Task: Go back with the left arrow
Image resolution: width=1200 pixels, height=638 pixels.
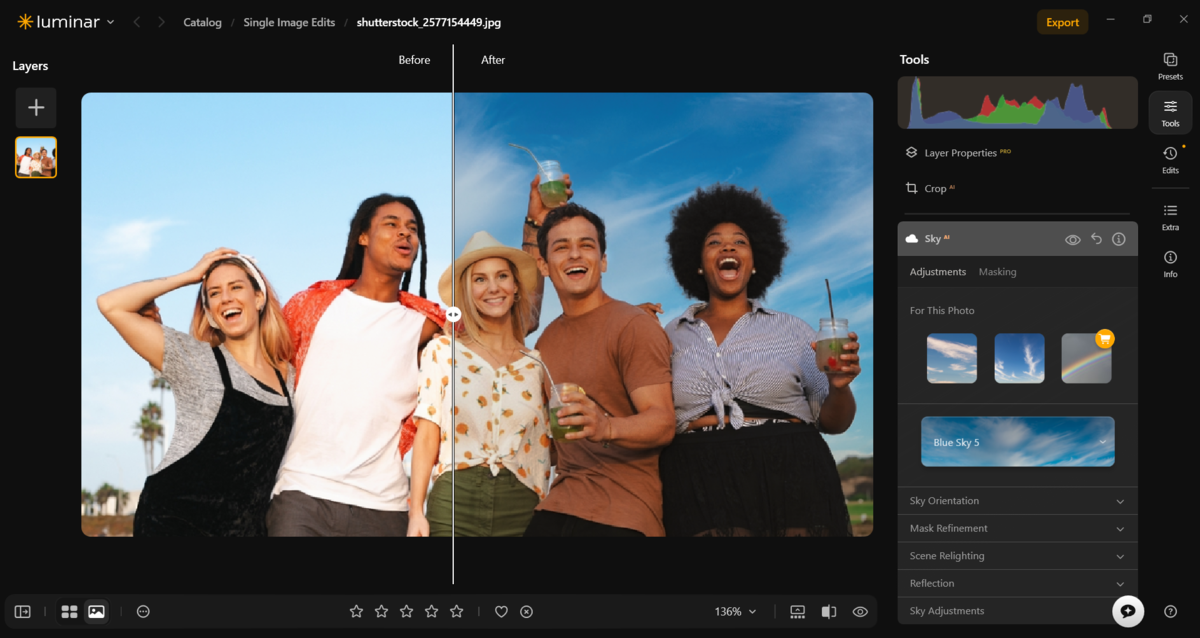Action: coord(137,22)
